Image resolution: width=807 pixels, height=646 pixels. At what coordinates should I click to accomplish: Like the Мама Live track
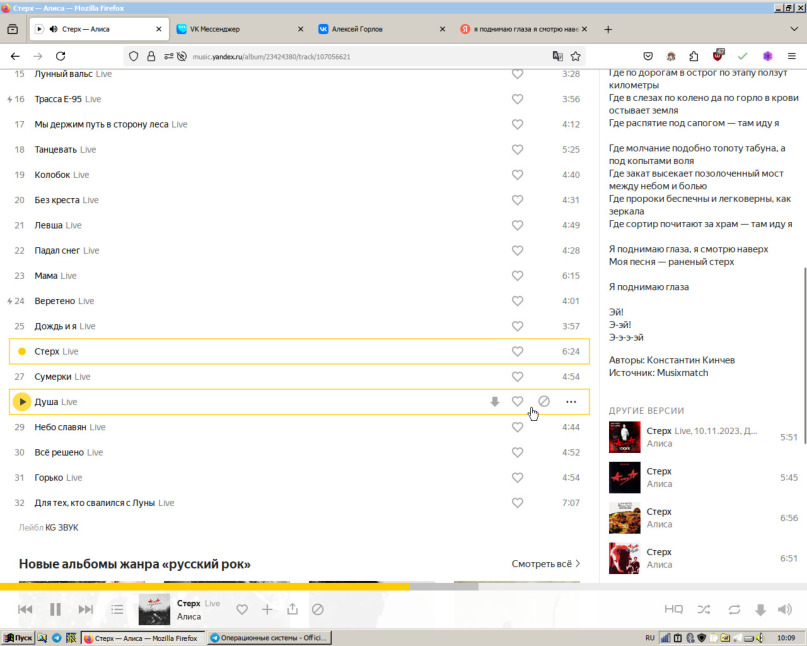click(x=517, y=275)
